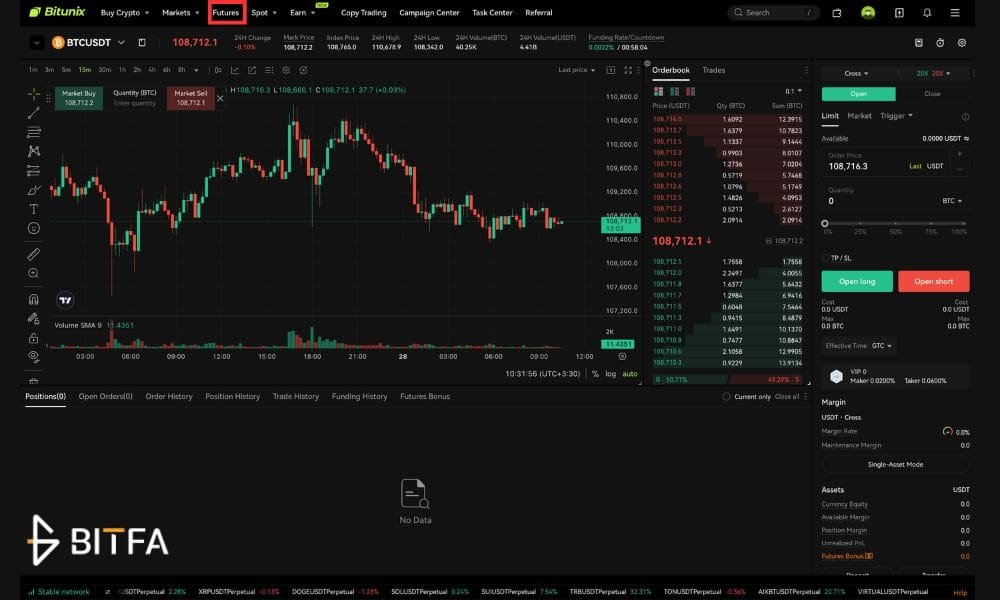1000x600 pixels.
Task: Expand more timeframe intervals arrow
Action: point(196,70)
